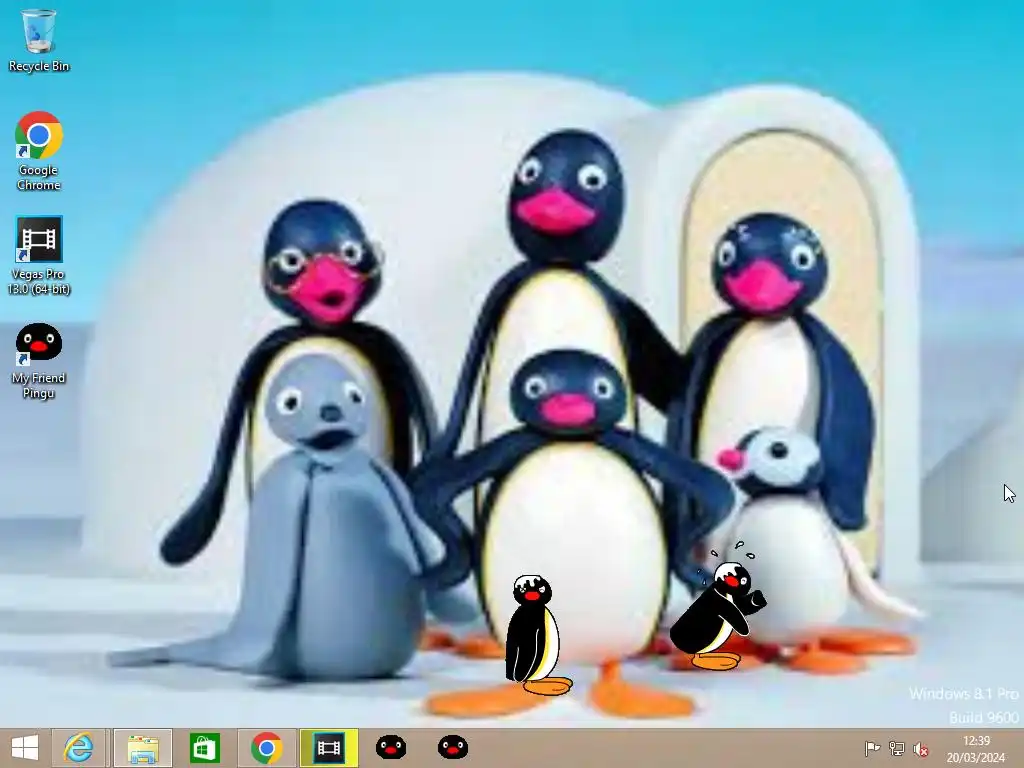Click the date 20/03/2024 in the tray
The width and height of the screenshot is (1024, 768).
pos(976,758)
